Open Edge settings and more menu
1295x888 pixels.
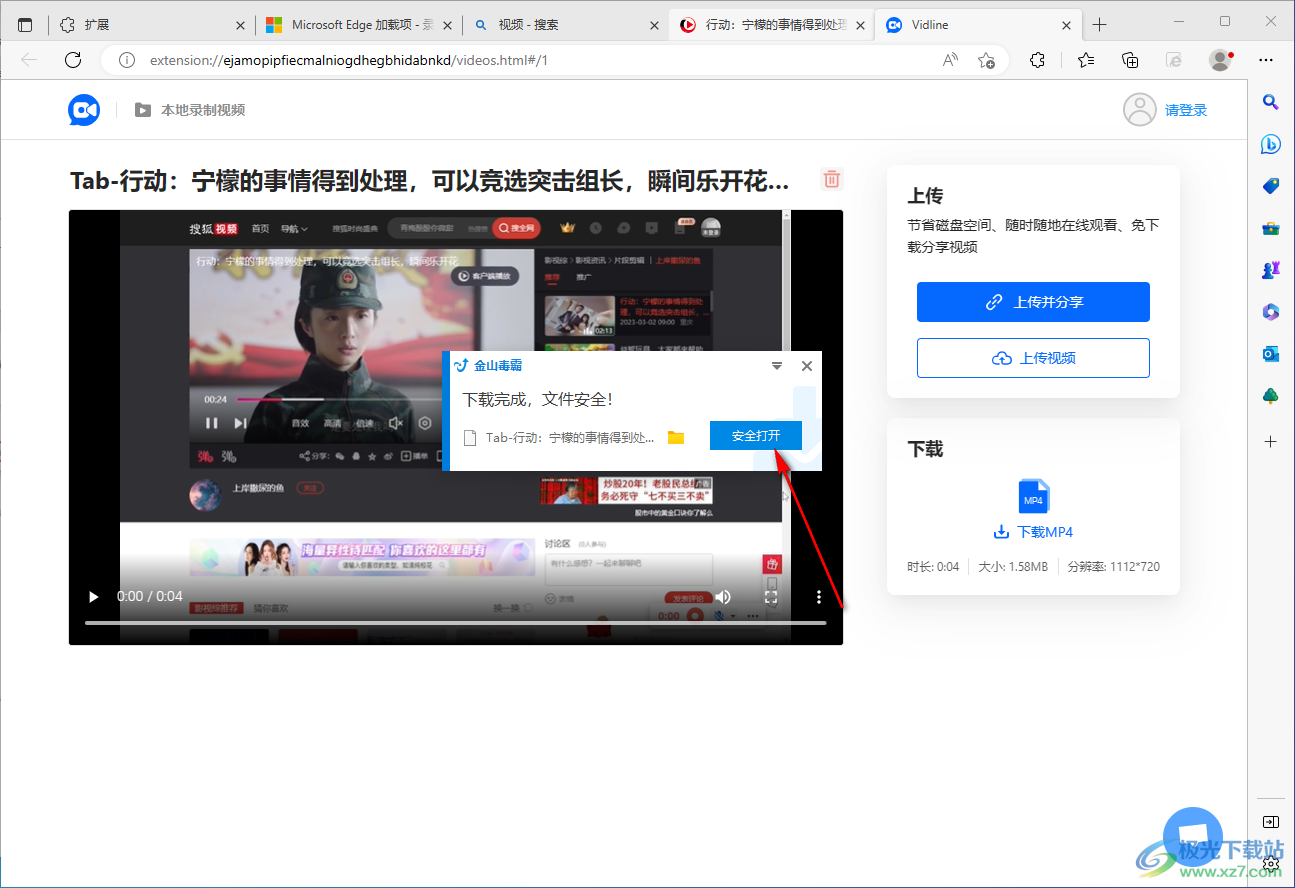(x=1265, y=60)
